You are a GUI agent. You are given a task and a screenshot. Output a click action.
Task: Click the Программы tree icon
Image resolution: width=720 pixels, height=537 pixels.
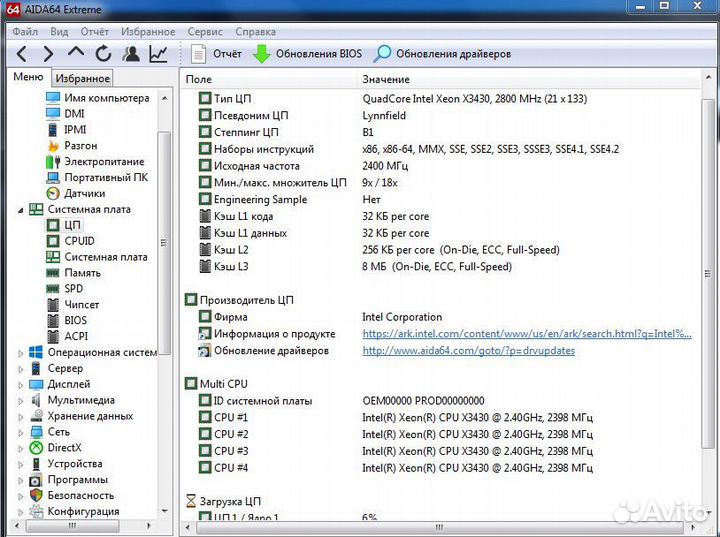[x=36, y=480]
